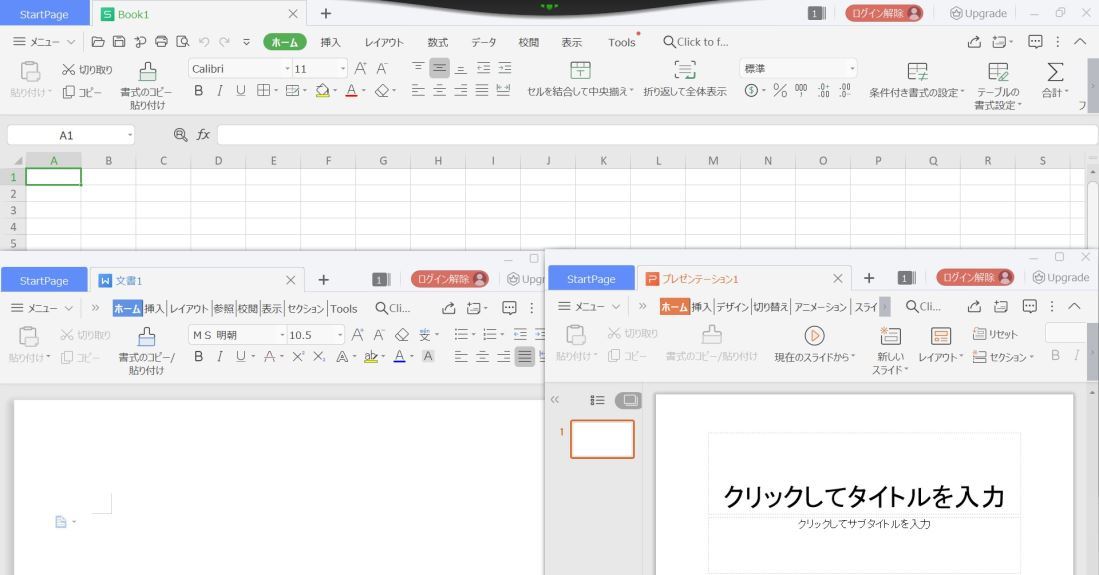Click the magnifier zoom icon beside fx

tap(180, 135)
